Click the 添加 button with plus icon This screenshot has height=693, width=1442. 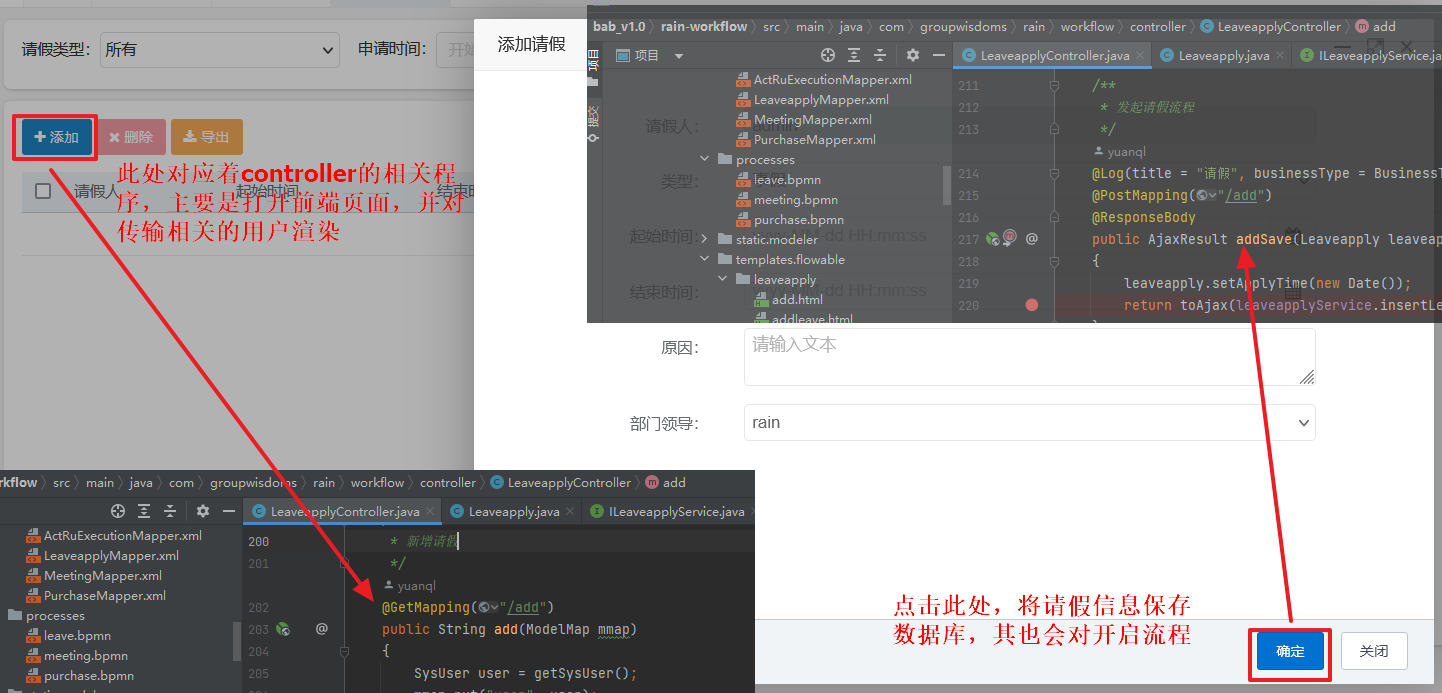pyautogui.click(x=56, y=137)
